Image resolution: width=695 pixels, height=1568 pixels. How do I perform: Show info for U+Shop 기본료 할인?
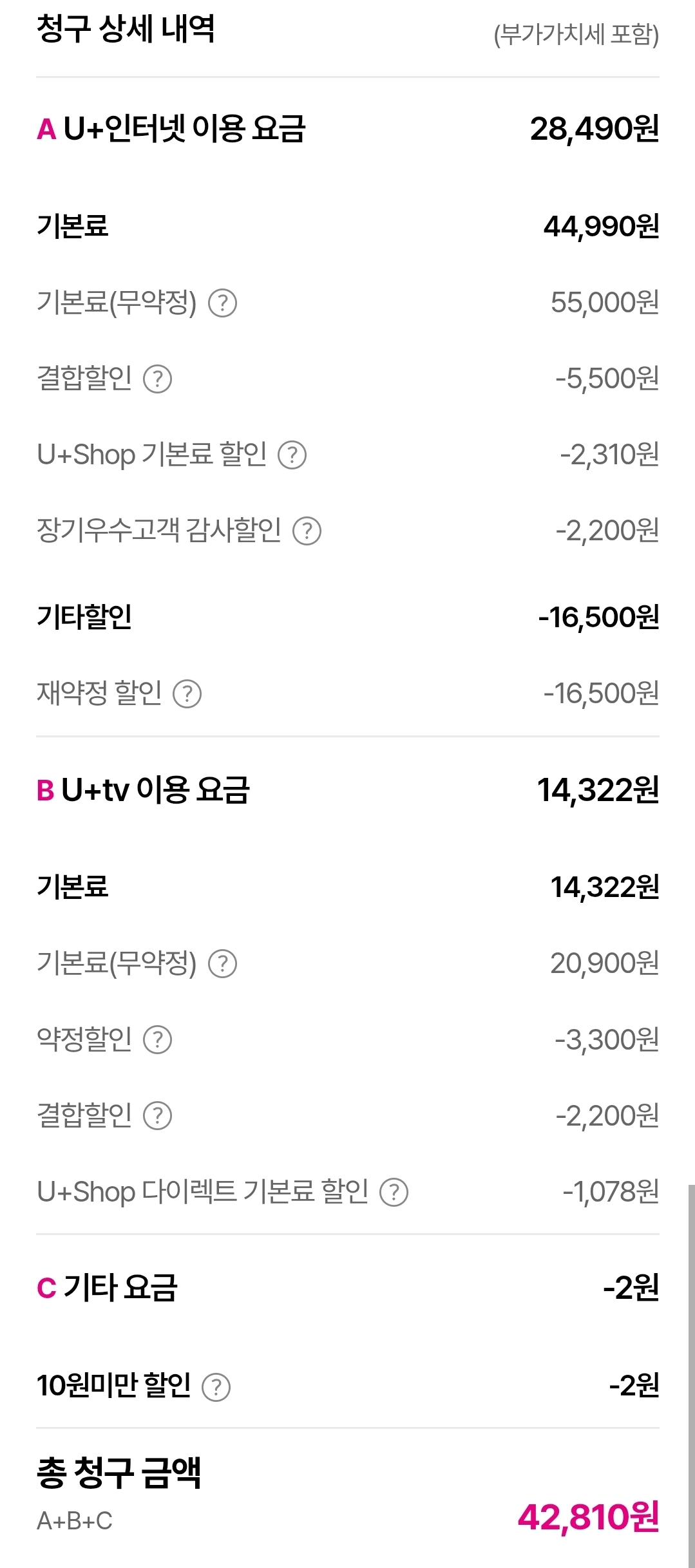[292, 455]
